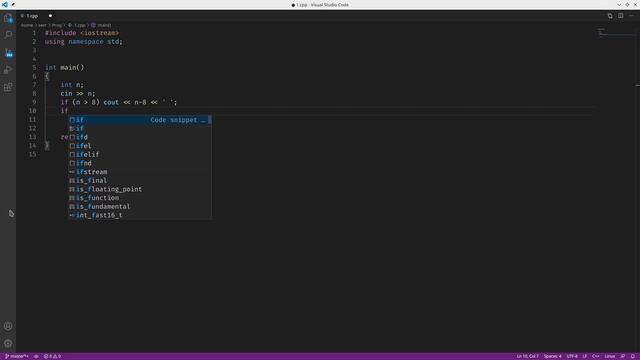Click unsaved dot on 1.cpp tab
Screen dimensions: 640x360
click(50, 16)
